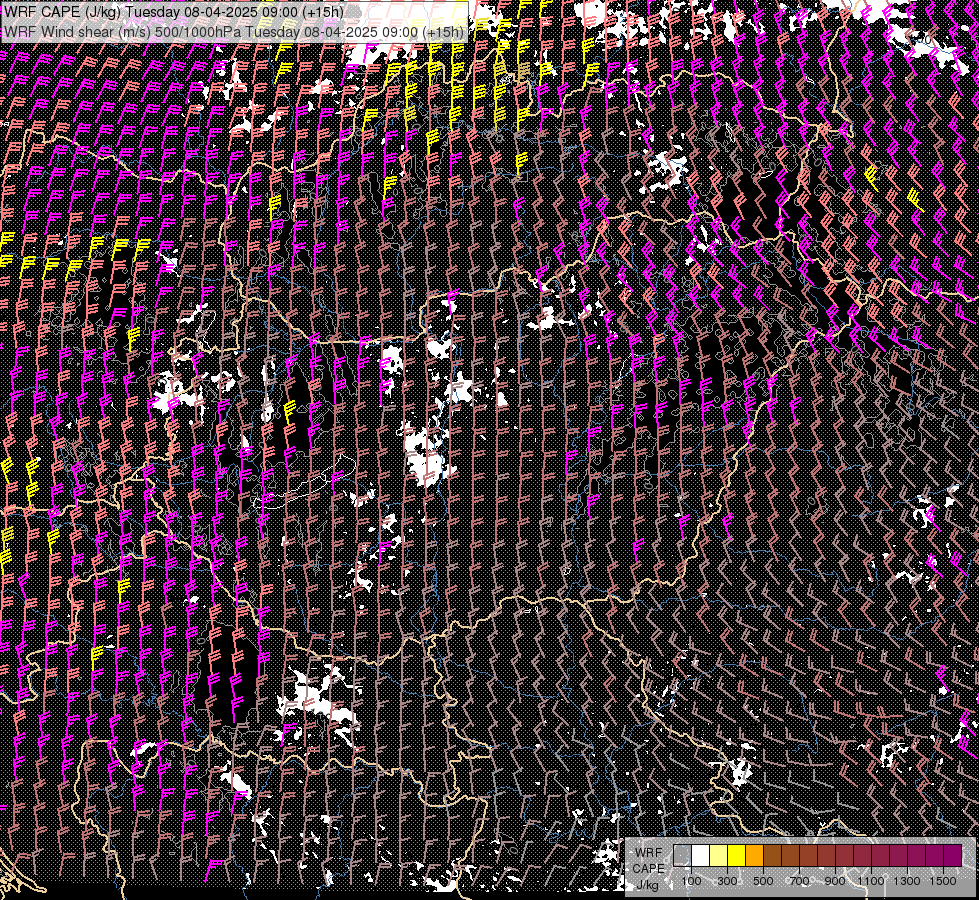This screenshot has height=900, width=979.
Task: Pick the pale yellow swatch before 300
Action: pyautogui.click(x=719, y=855)
